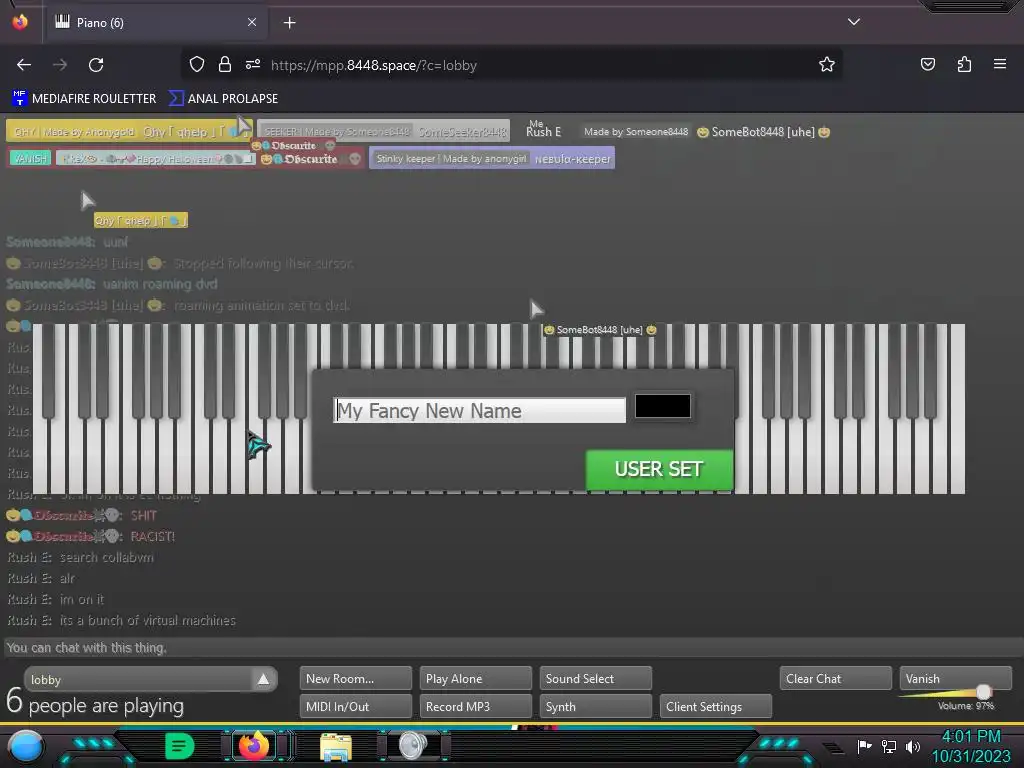Open Client Settings
1024x768 pixels.
[716, 707]
